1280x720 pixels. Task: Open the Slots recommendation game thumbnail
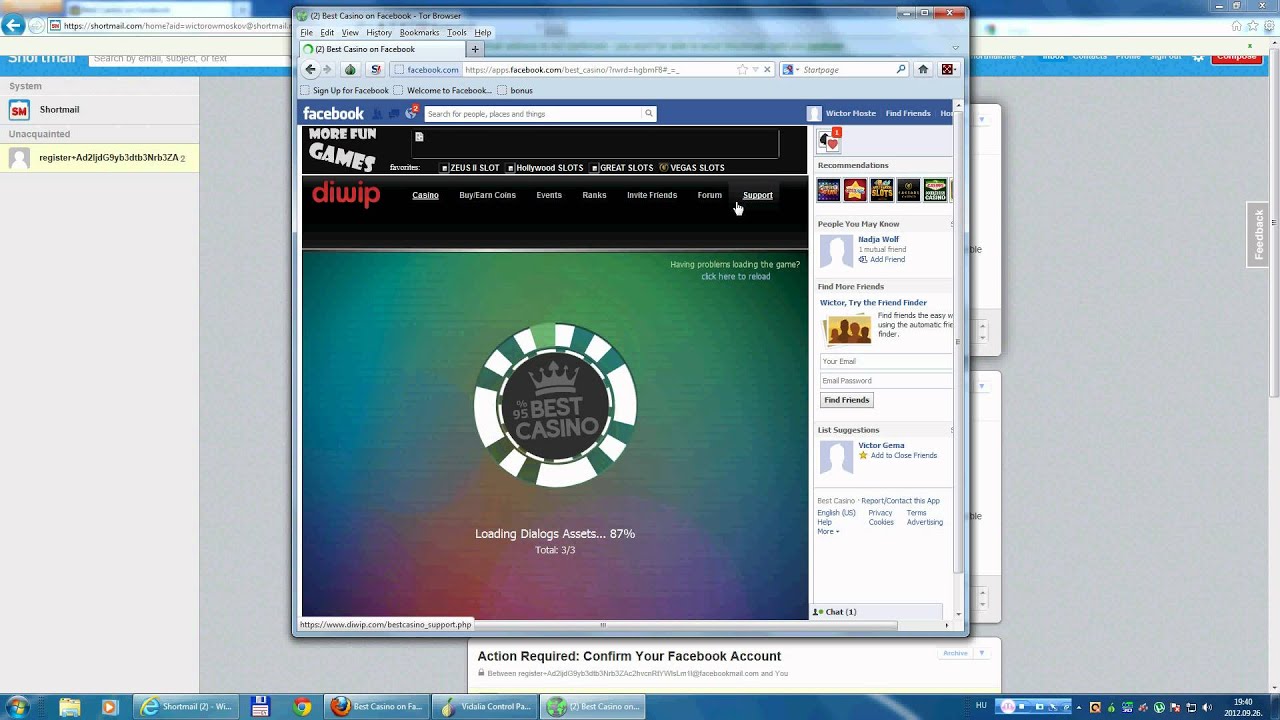[x=881, y=190]
